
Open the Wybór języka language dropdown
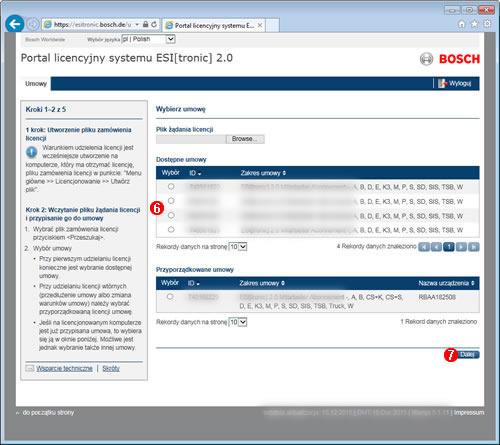point(148,39)
